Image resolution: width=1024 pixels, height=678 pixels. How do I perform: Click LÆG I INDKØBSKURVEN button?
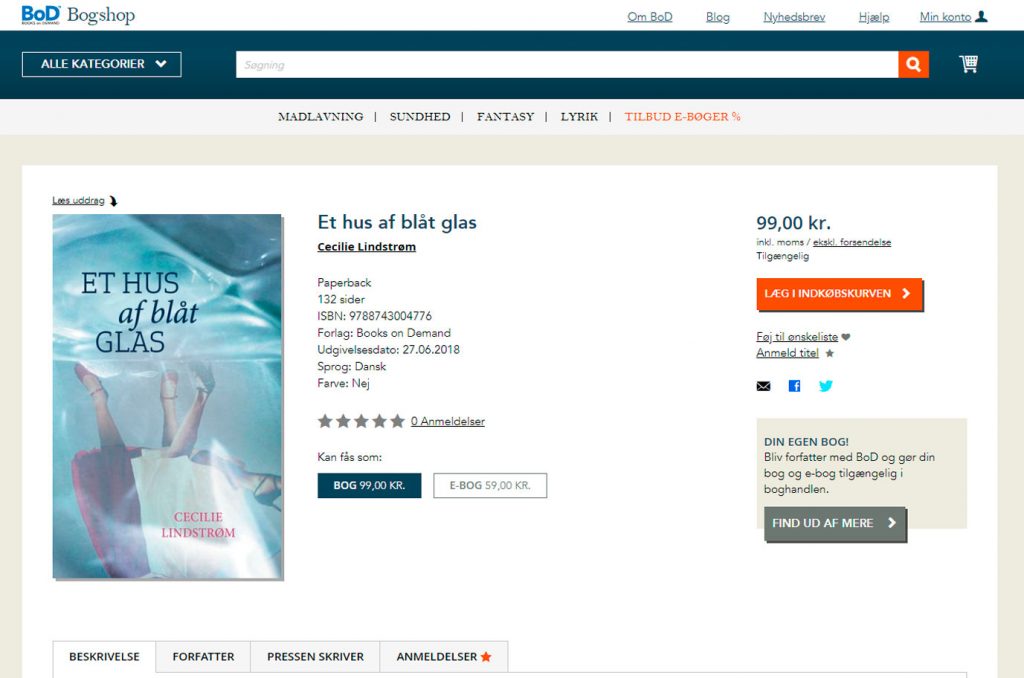pos(839,294)
